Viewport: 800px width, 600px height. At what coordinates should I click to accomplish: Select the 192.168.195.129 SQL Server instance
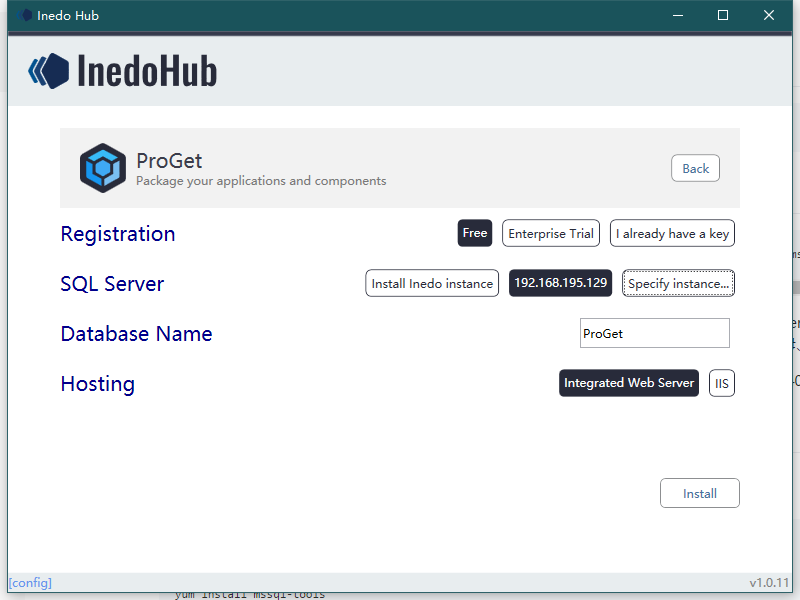[x=561, y=283]
